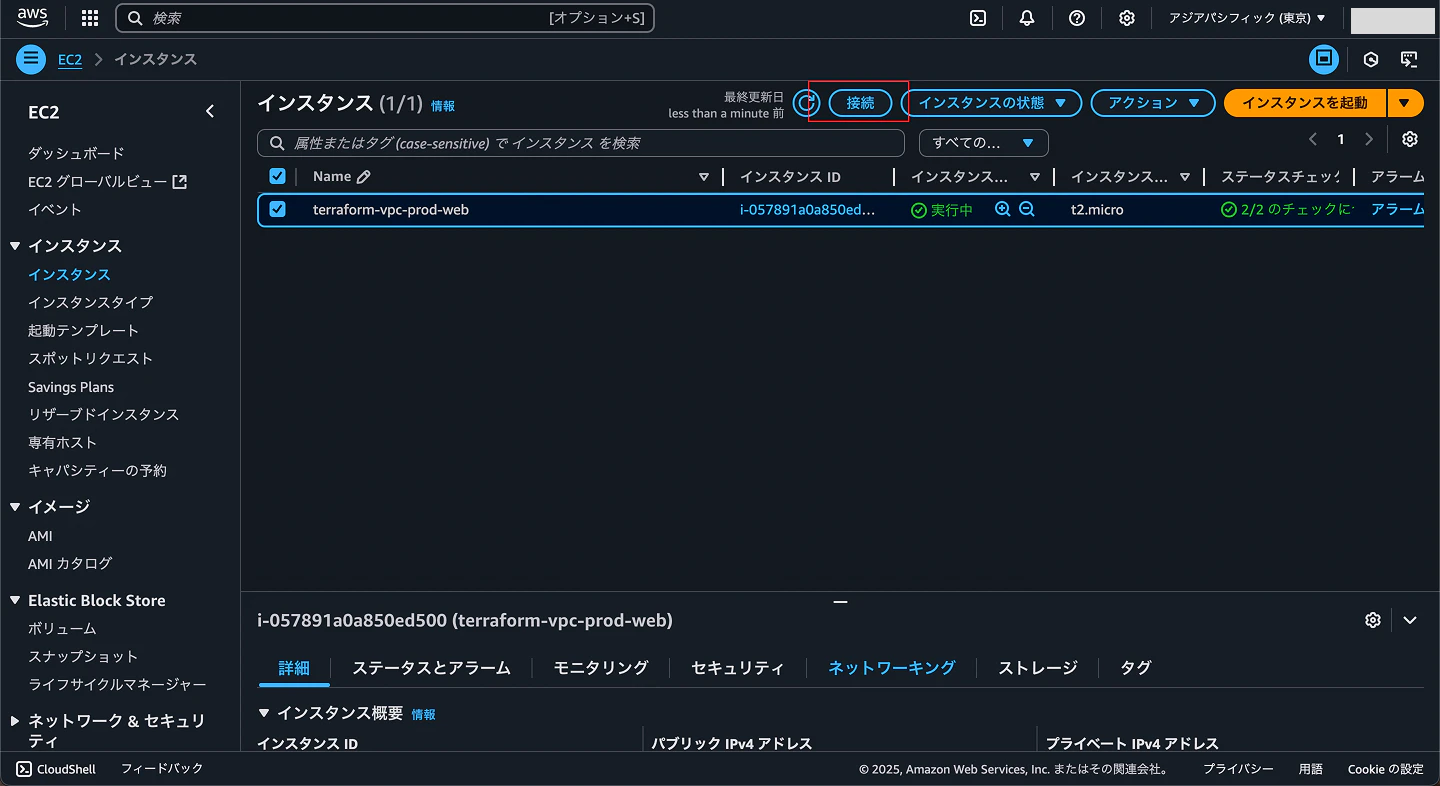
Task: Launch CloudShell from the top toolbar icon
Action: pyautogui.click(x=978, y=17)
